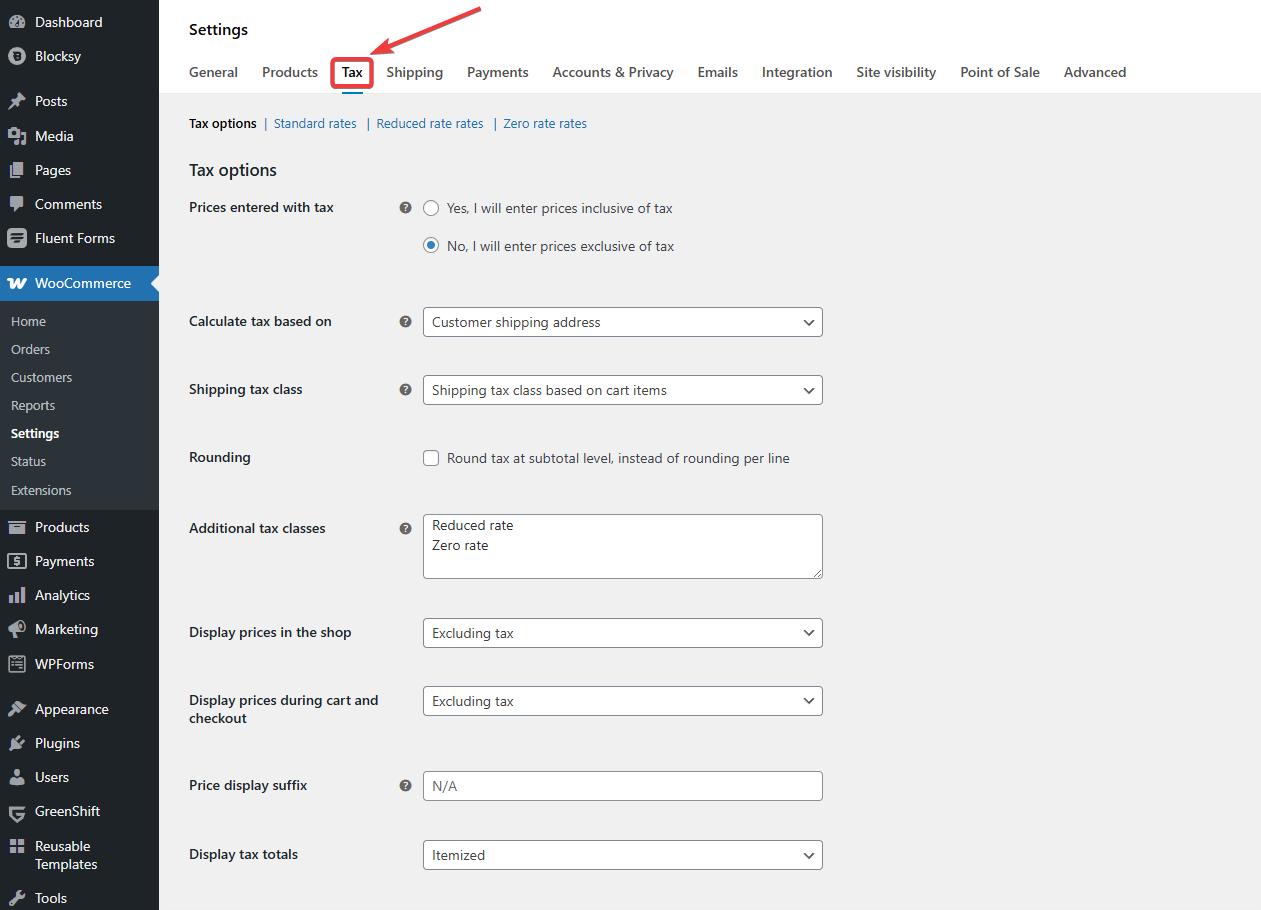Image resolution: width=1261 pixels, height=910 pixels.
Task: Open the Standard rates link
Action: (315, 124)
